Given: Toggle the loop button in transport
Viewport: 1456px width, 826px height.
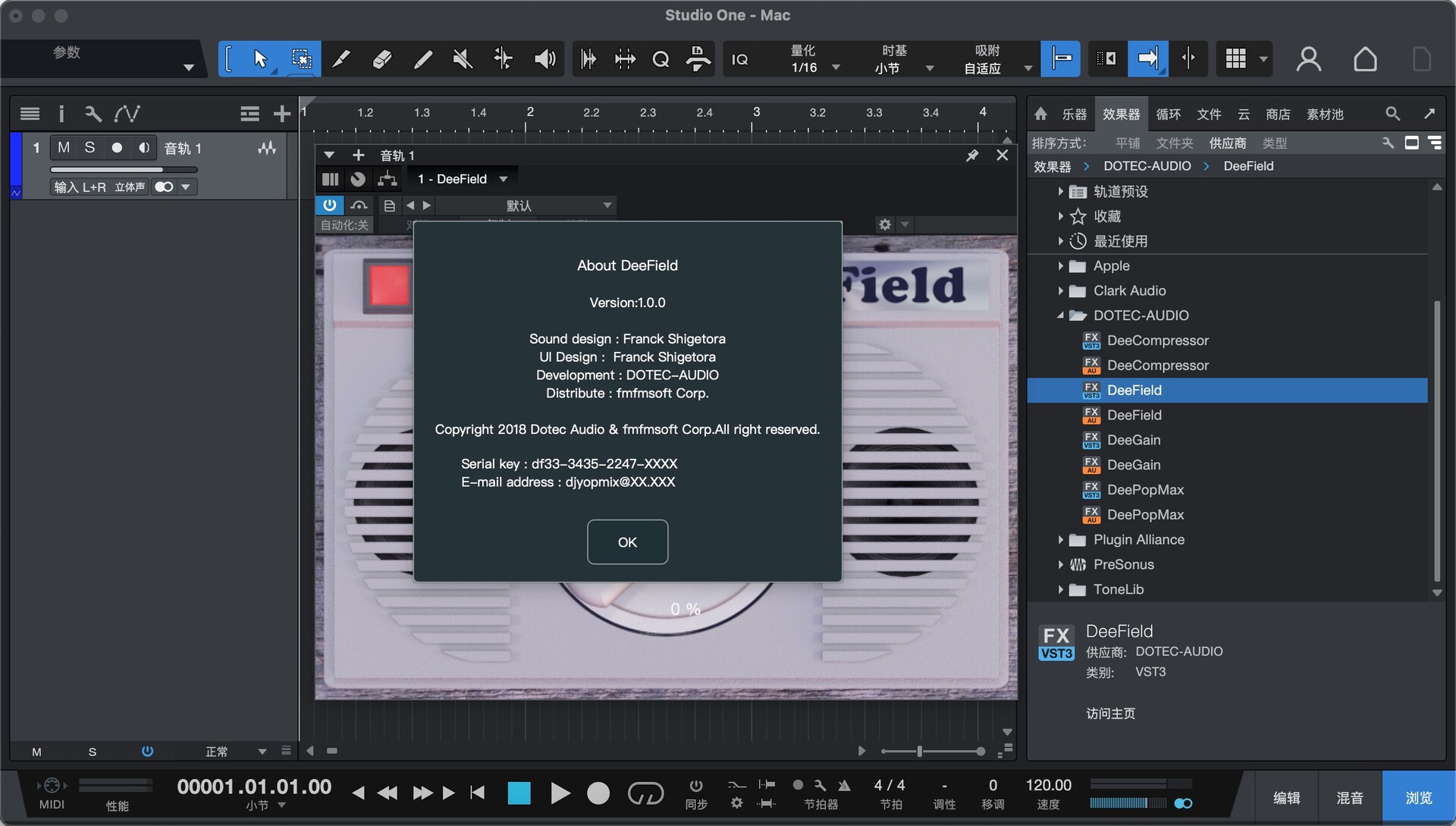Looking at the screenshot, I should point(645,793).
